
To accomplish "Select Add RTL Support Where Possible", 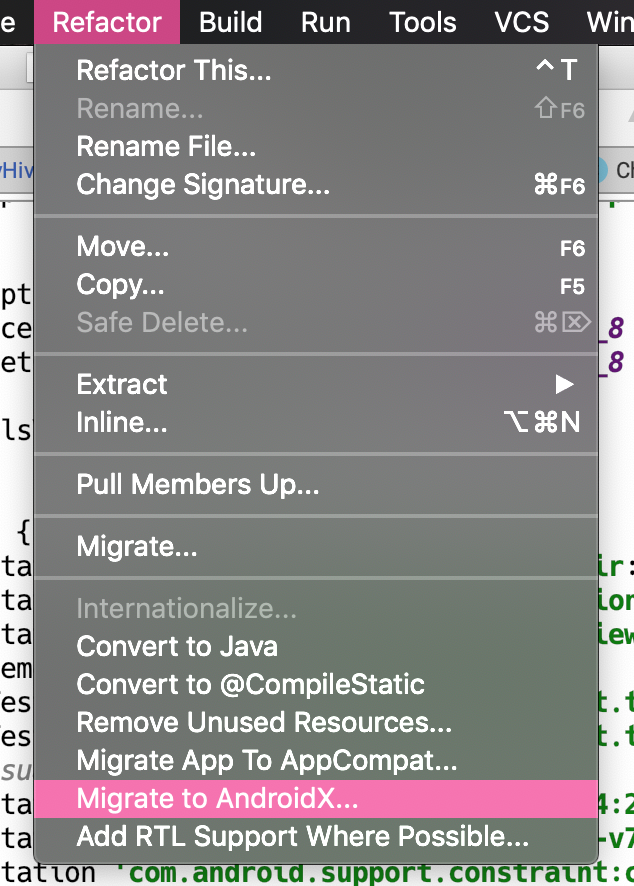I will [x=303, y=836].
